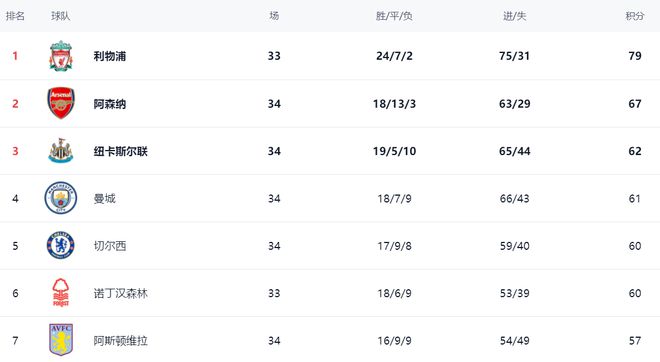
Task: Click the 曼城 team name
Action: [x=104, y=198]
